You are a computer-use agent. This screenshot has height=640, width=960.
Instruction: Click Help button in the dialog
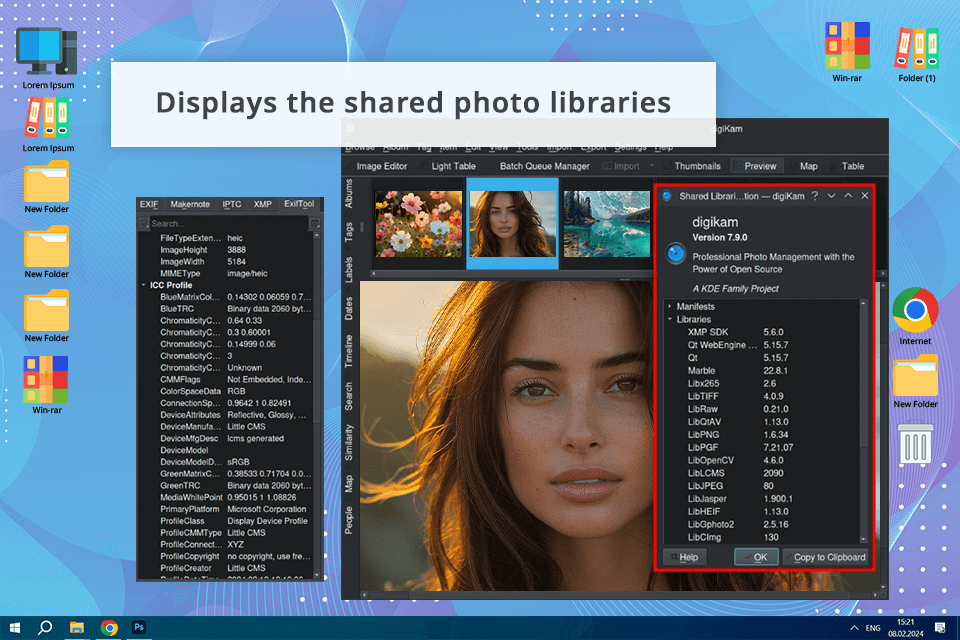[684, 557]
